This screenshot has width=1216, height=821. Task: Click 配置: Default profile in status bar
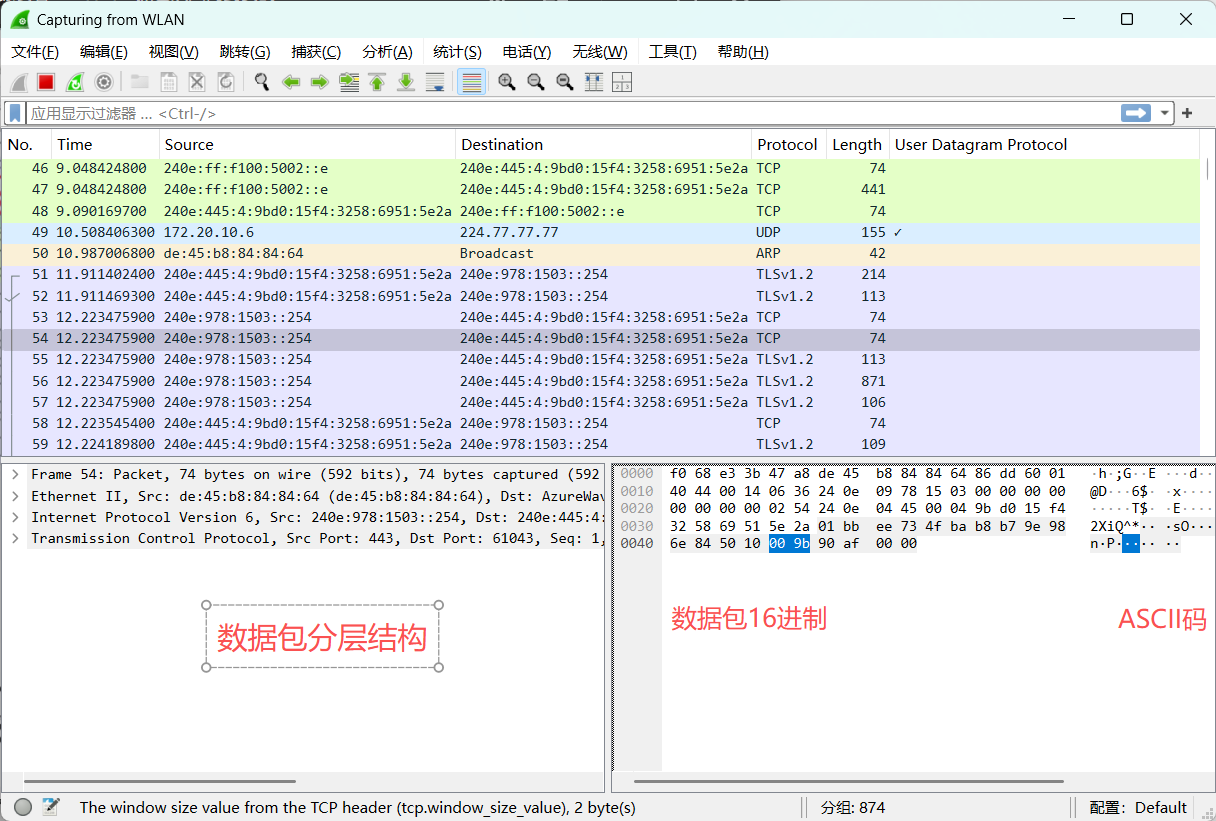tap(1138, 807)
